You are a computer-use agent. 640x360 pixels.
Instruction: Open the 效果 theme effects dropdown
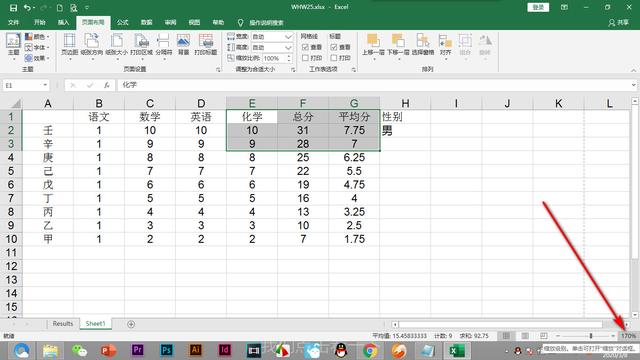[x=37, y=58]
